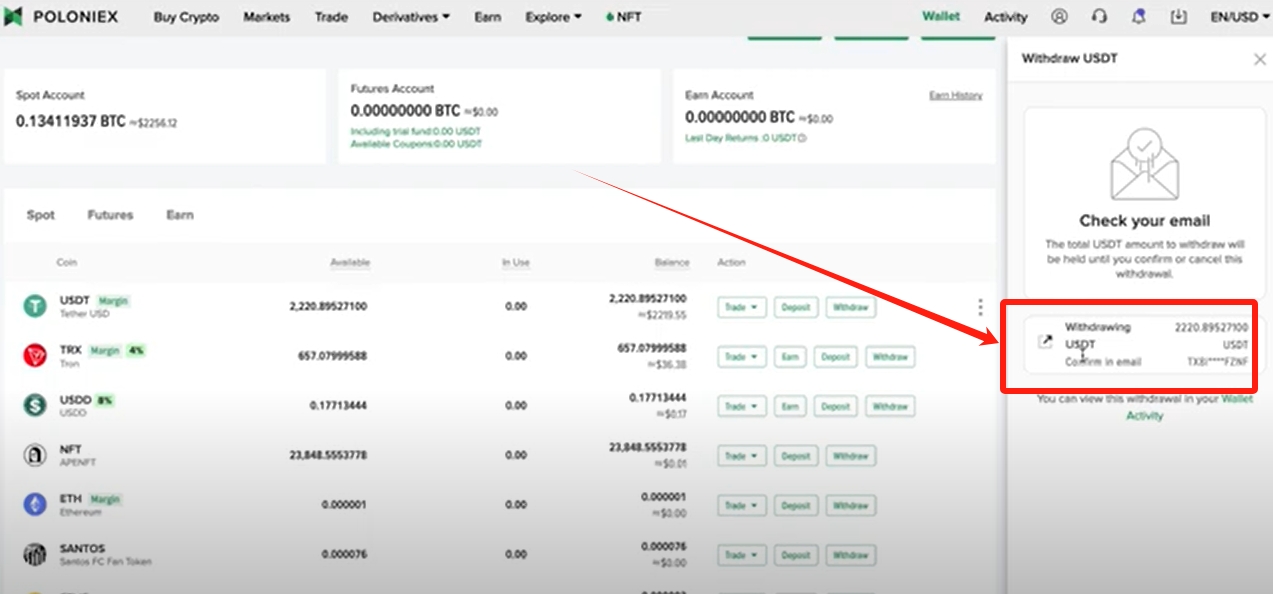Screen dimensions: 1273x594
Task: Open the Activity page in the header
Action: pyautogui.click(x=1006, y=17)
